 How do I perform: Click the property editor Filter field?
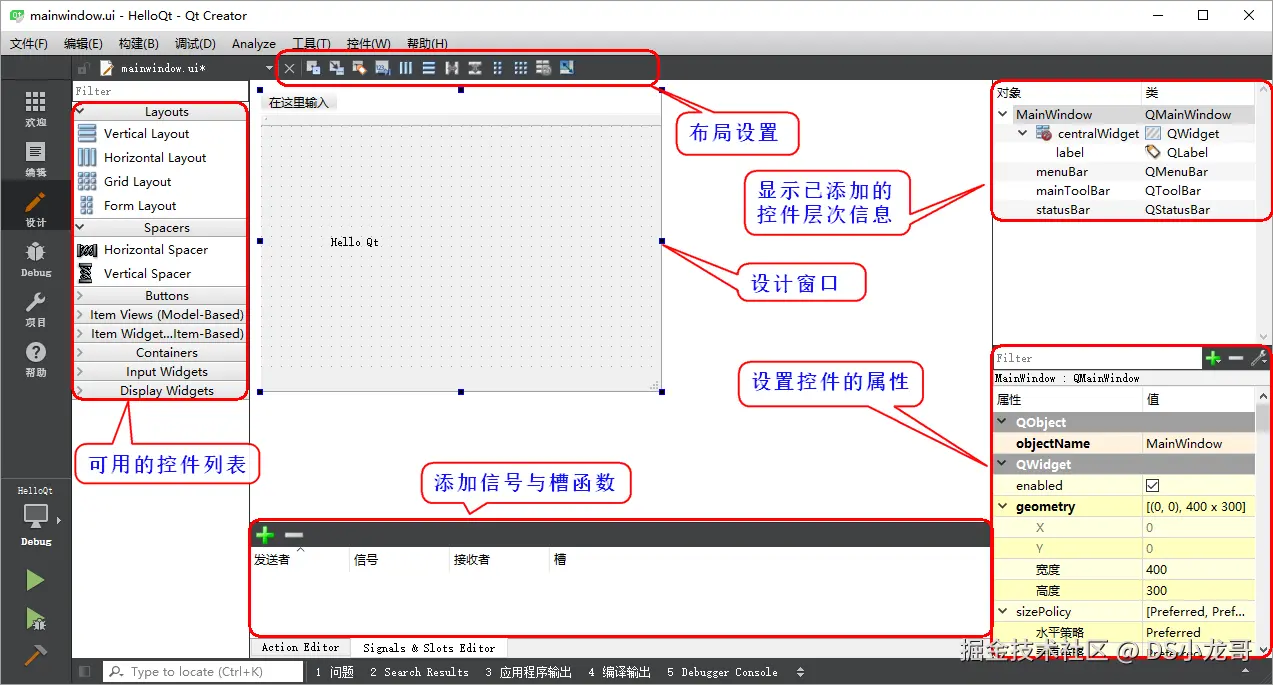(1097, 358)
